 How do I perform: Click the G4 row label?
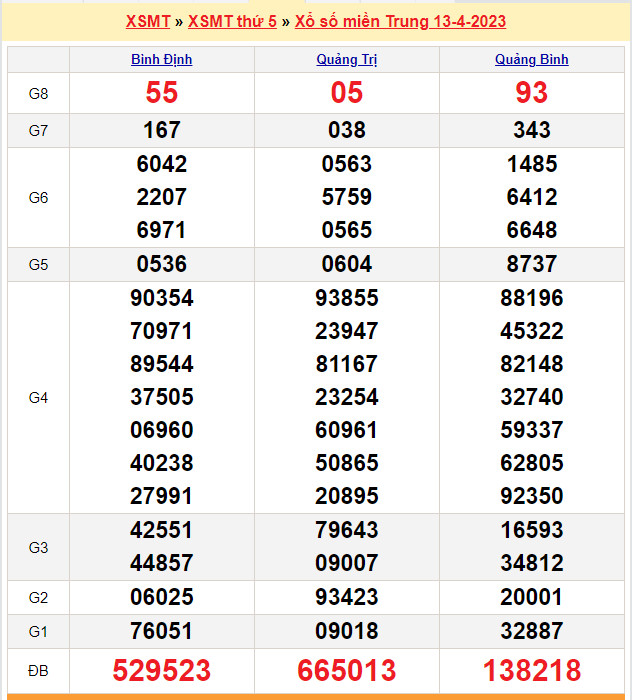(38, 397)
